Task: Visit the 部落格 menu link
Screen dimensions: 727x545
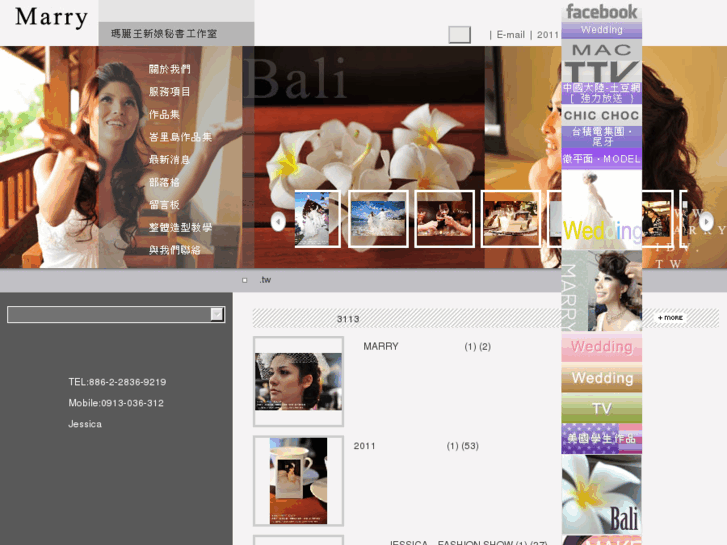Action: [x=164, y=182]
